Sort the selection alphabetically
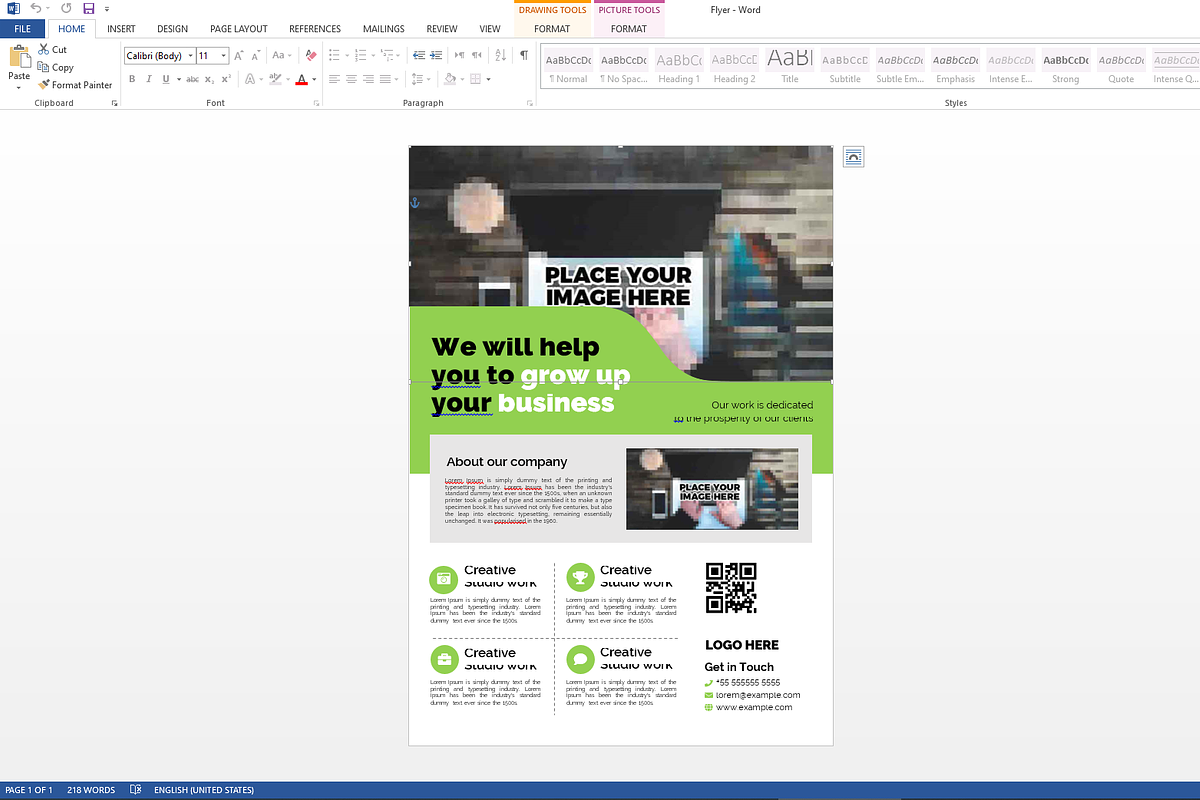1200x800 pixels. click(x=501, y=56)
